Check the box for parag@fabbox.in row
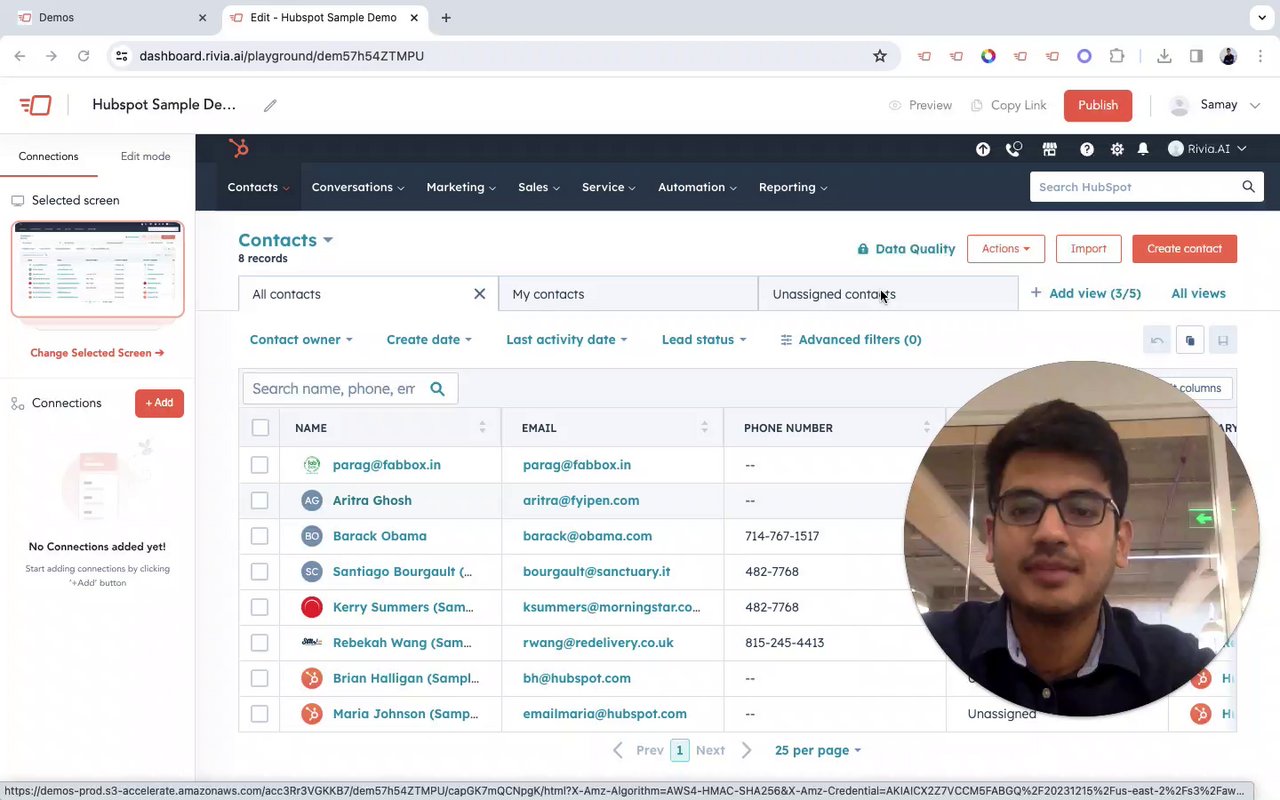This screenshot has width=1280, height=800. click(260, 465)
